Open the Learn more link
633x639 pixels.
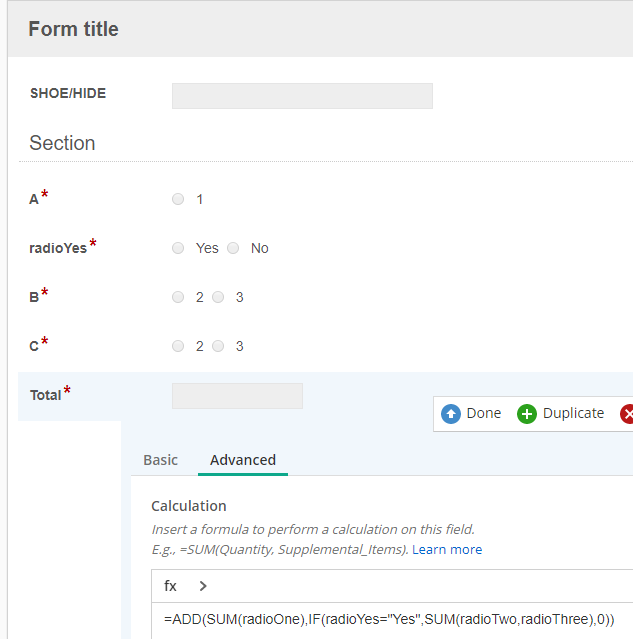(447, 549)
